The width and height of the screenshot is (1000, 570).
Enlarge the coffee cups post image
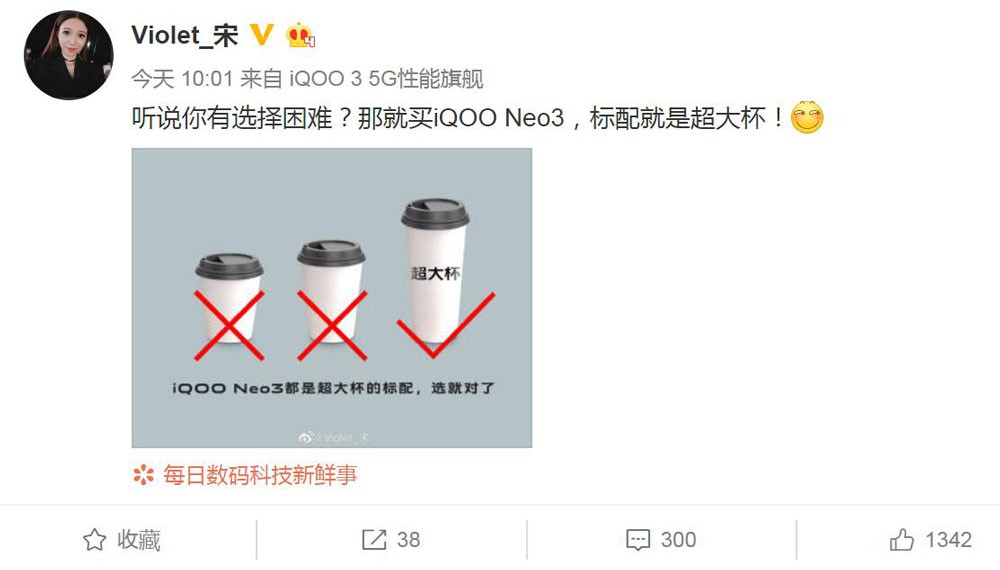click(332, 298)
